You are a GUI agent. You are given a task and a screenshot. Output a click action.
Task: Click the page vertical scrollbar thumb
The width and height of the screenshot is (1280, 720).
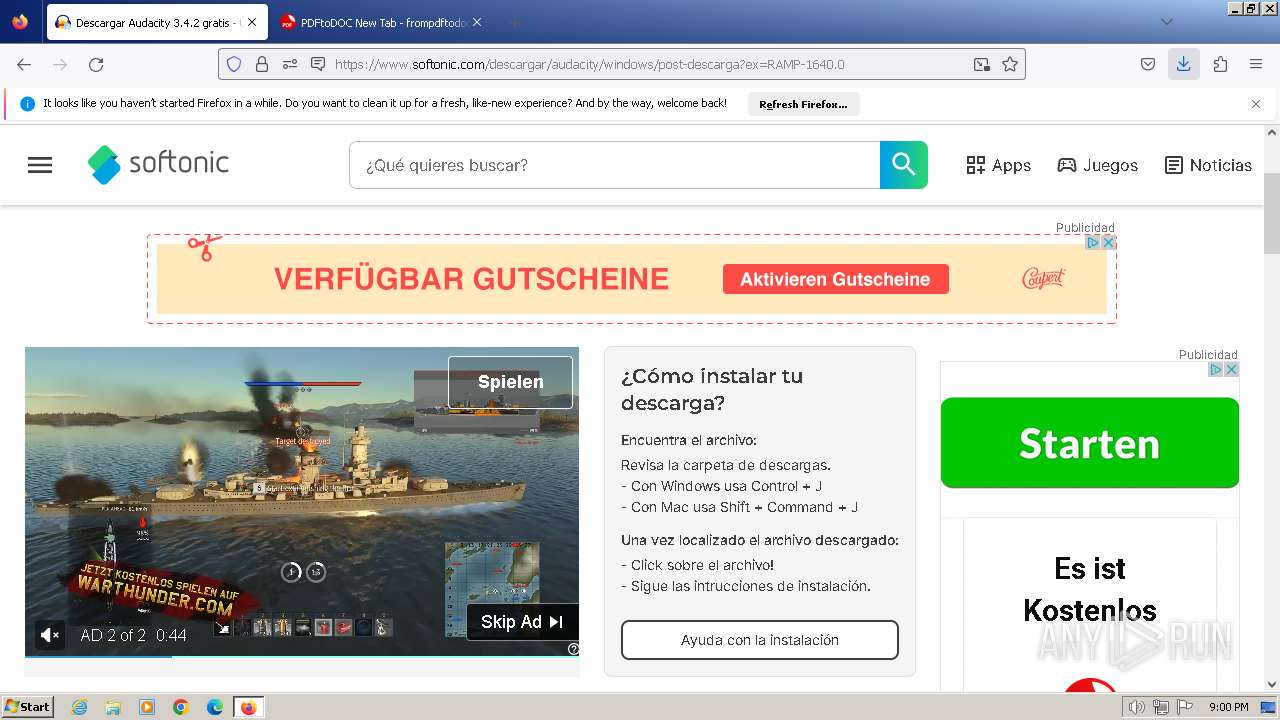pyautogui.click(x=1272, y=213)
